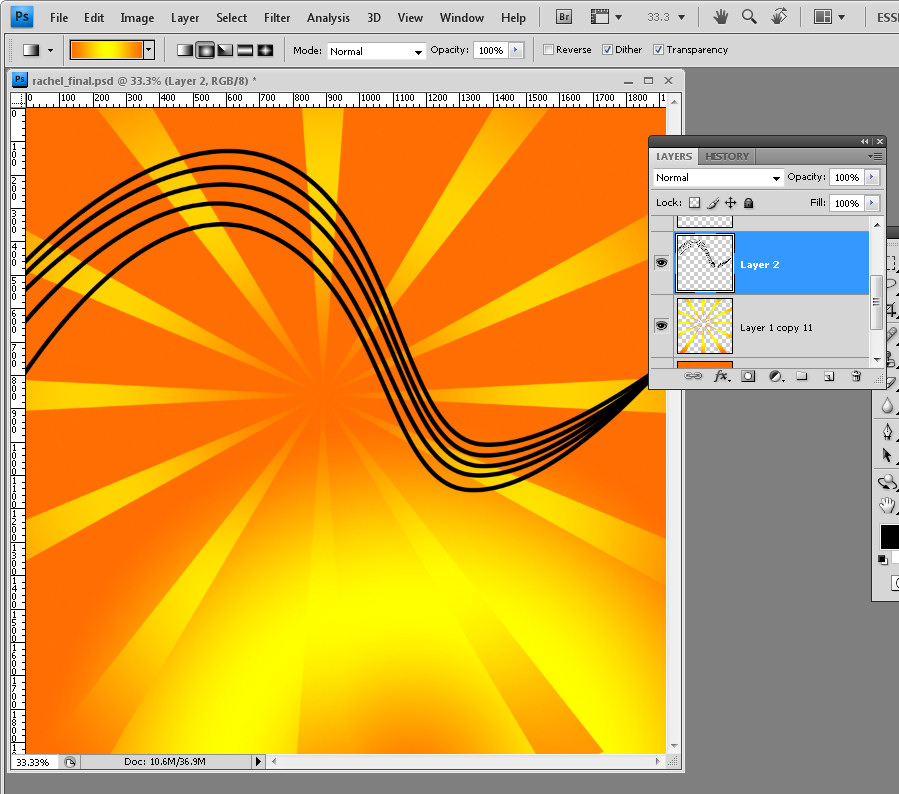Choose the Reflected Gradient style icon

tap(245, 50)
